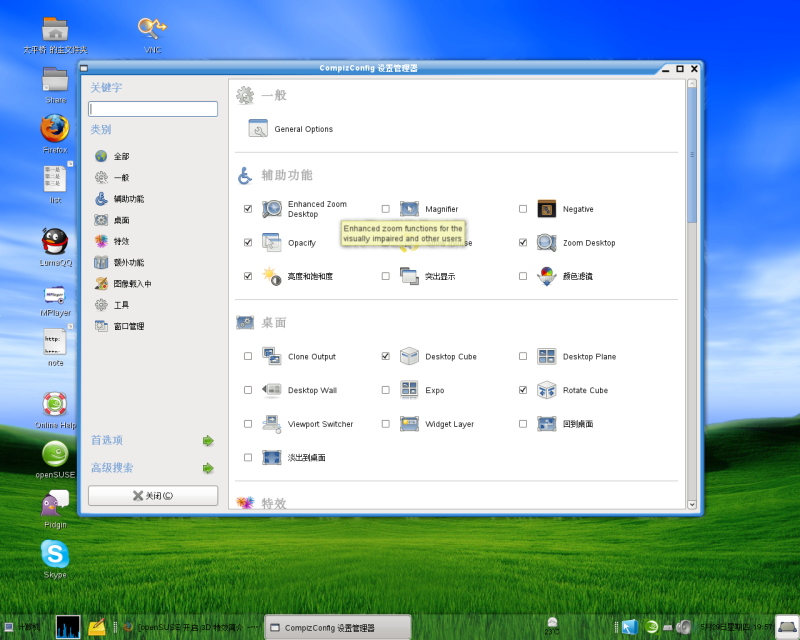Viewport: 800px width, 640px height.
Task: Expand the 首选项 section arrow
Action: [x=208, y=440]
